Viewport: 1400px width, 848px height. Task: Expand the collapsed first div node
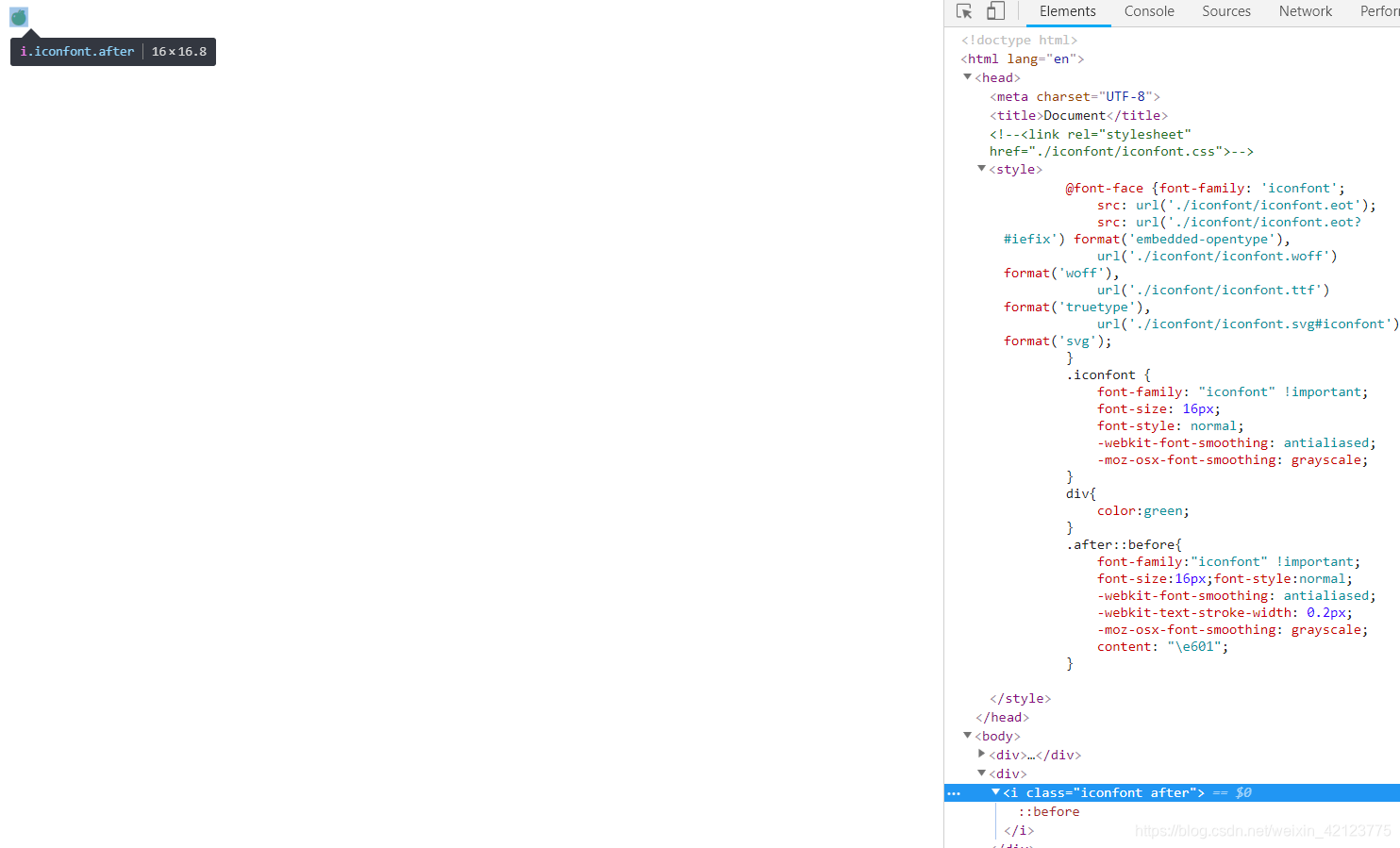[981, 755]
